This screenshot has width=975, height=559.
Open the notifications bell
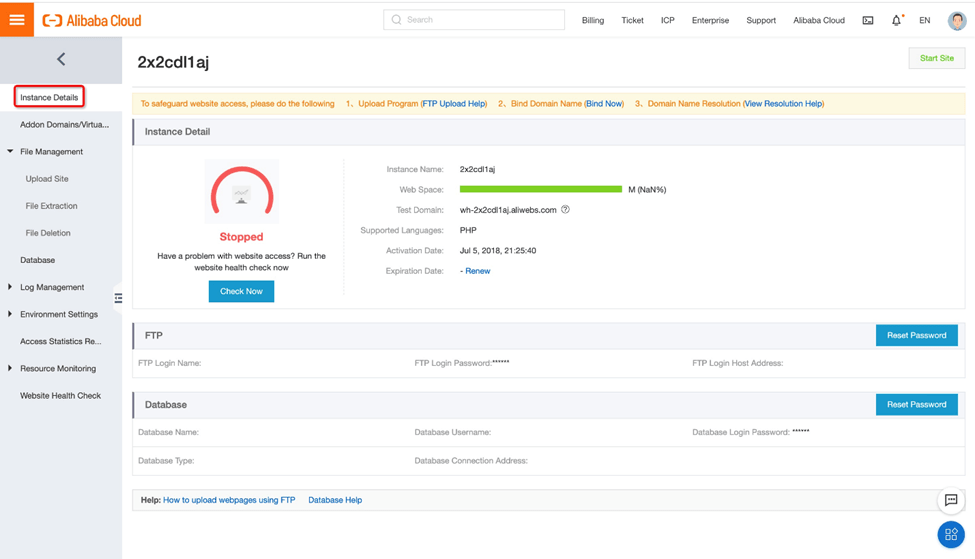(896, 20)
